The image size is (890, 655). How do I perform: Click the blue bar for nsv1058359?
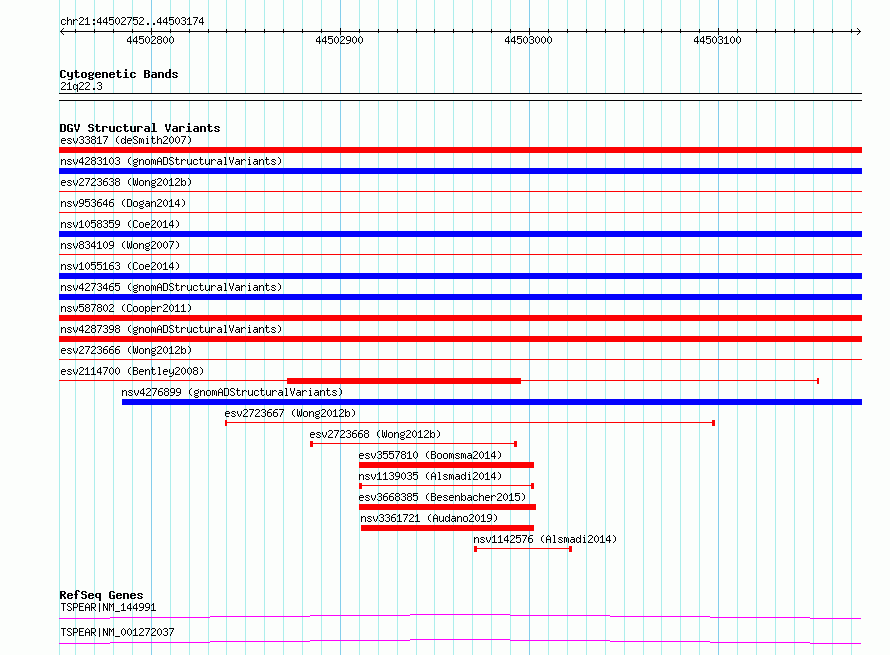pyautogui.click(x=460, y=234)
